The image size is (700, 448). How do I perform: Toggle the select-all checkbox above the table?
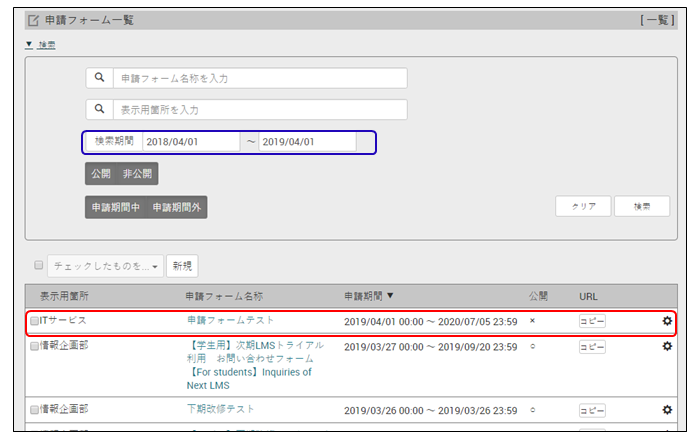click(x=39, y=265)
